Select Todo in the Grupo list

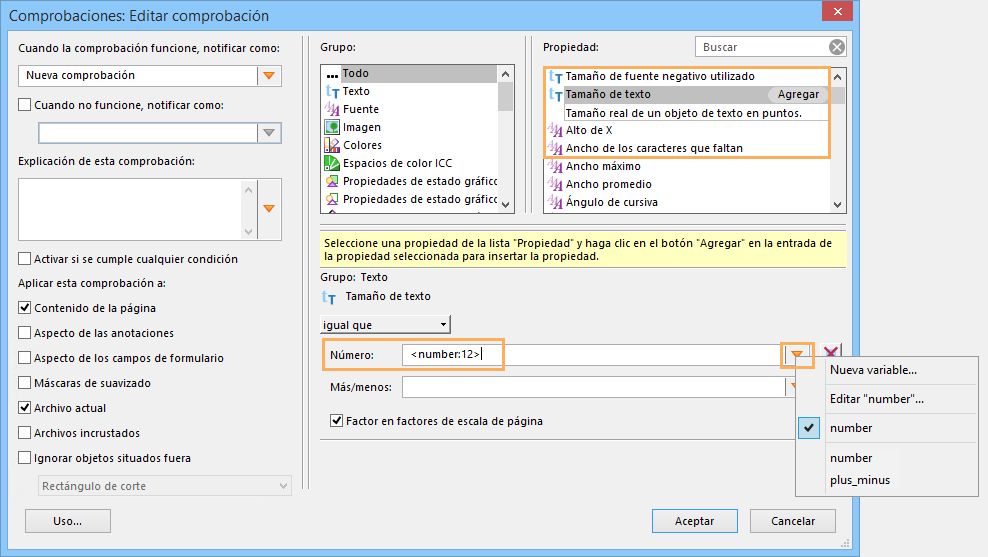pos(410,74)
